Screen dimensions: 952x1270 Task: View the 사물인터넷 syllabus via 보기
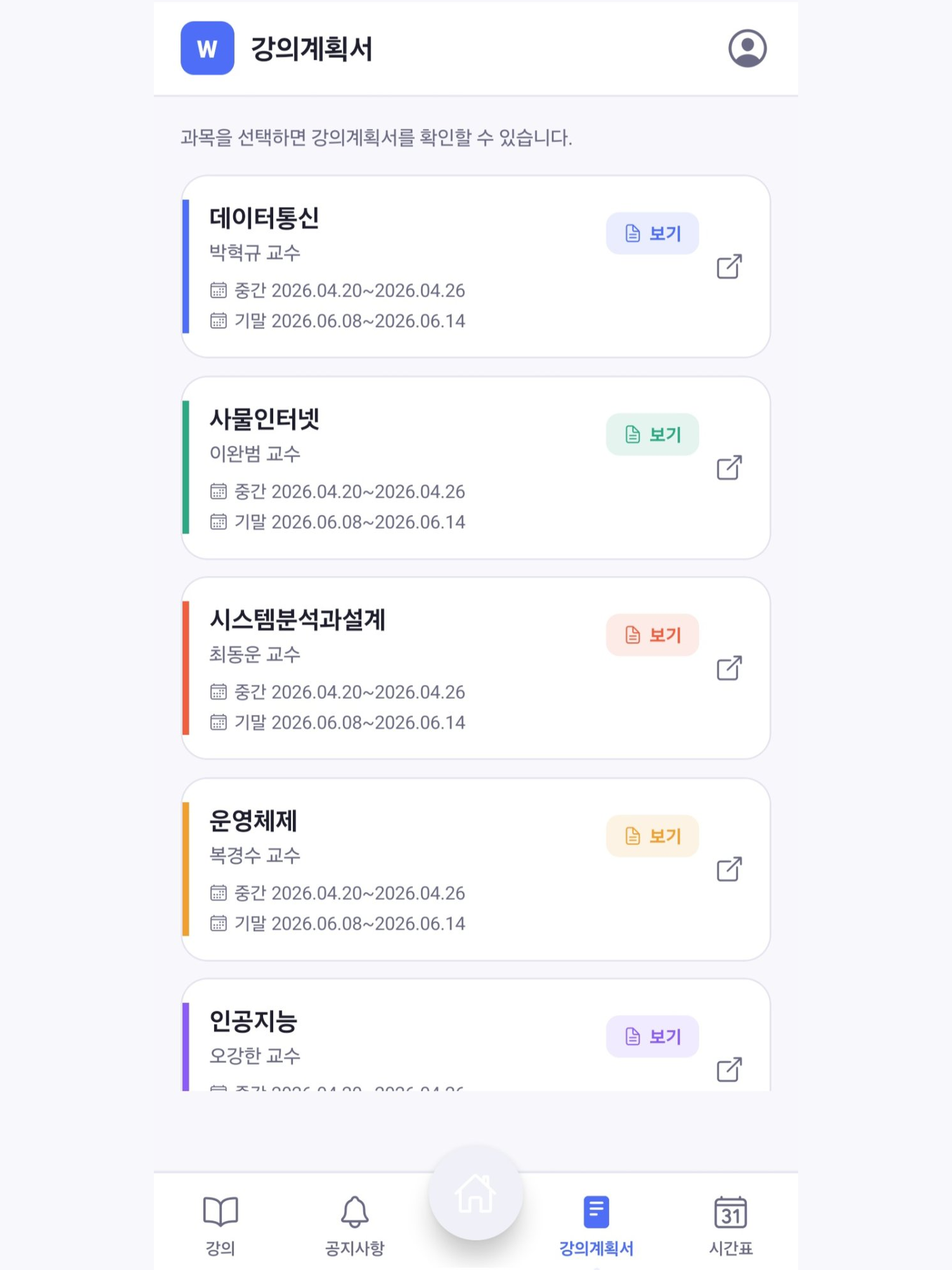point(652,434)
